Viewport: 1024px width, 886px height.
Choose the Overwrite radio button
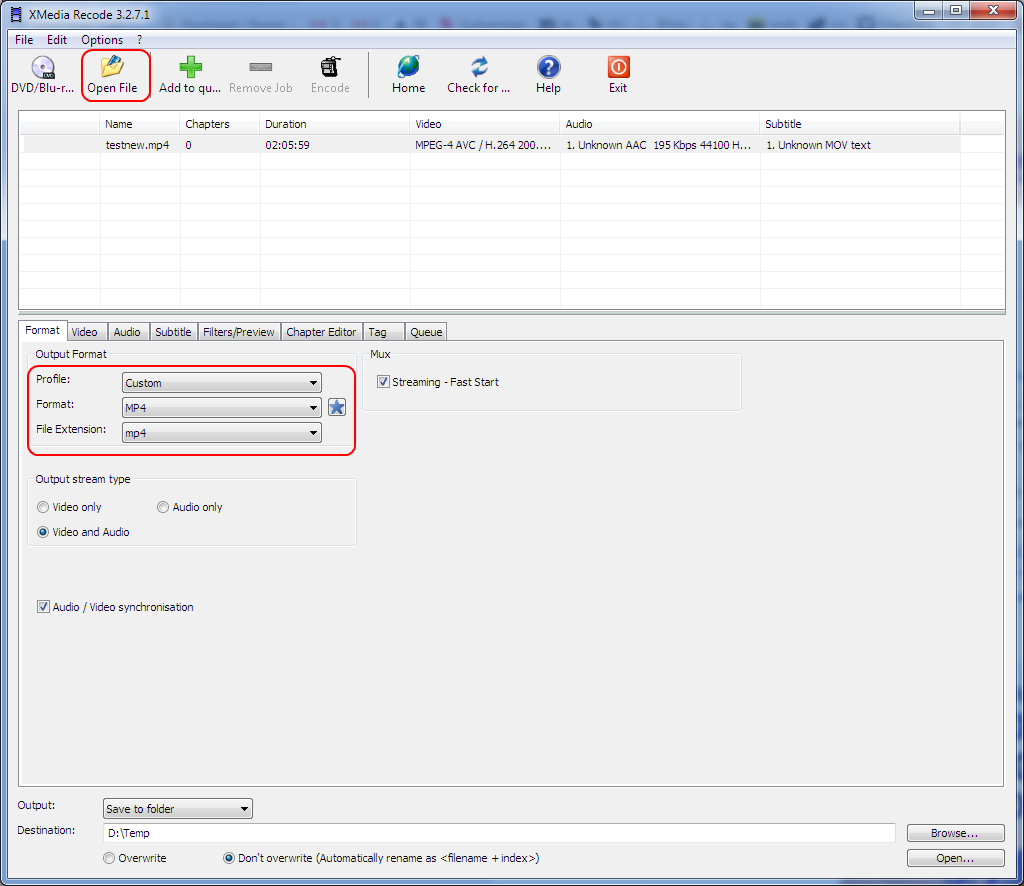[x=109, y=858]
